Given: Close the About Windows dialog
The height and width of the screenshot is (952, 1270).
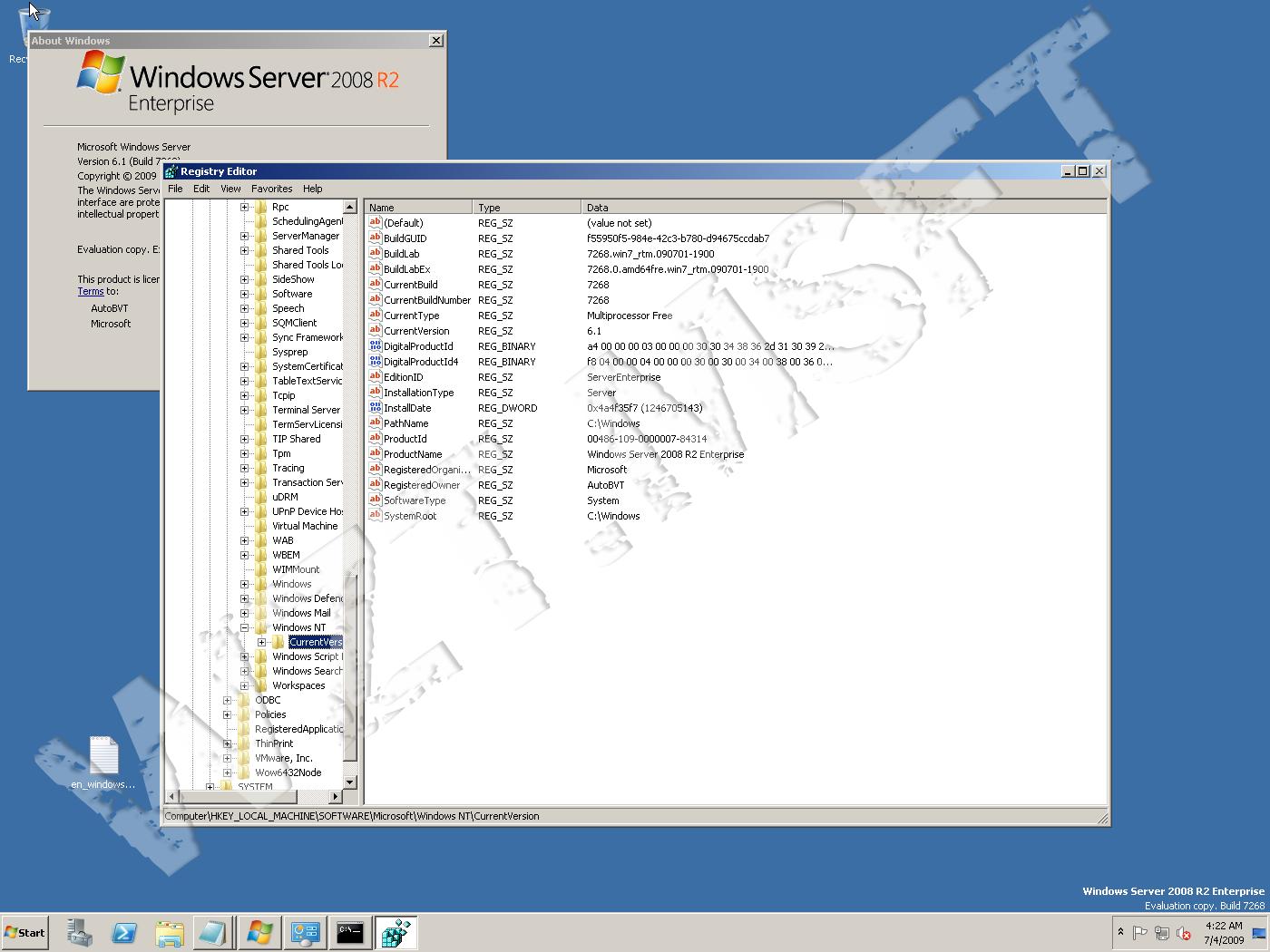Looking at the screenshot, I should click(x=436, y=40).
